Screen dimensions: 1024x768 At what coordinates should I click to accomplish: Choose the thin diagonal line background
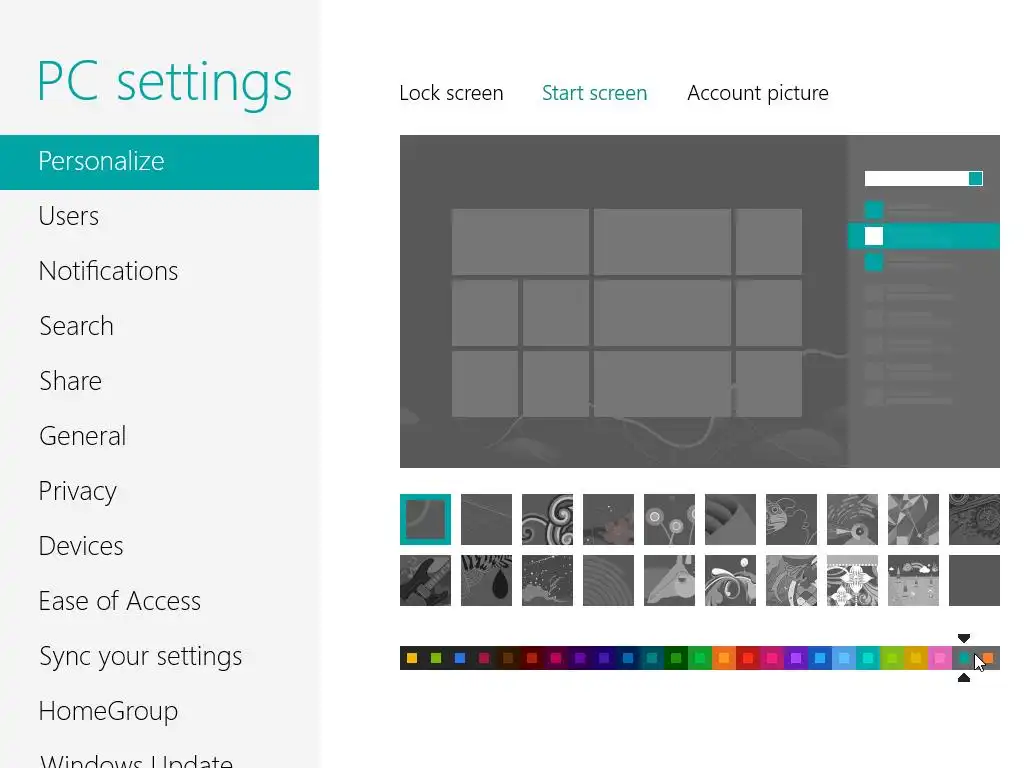click(487, 519)
